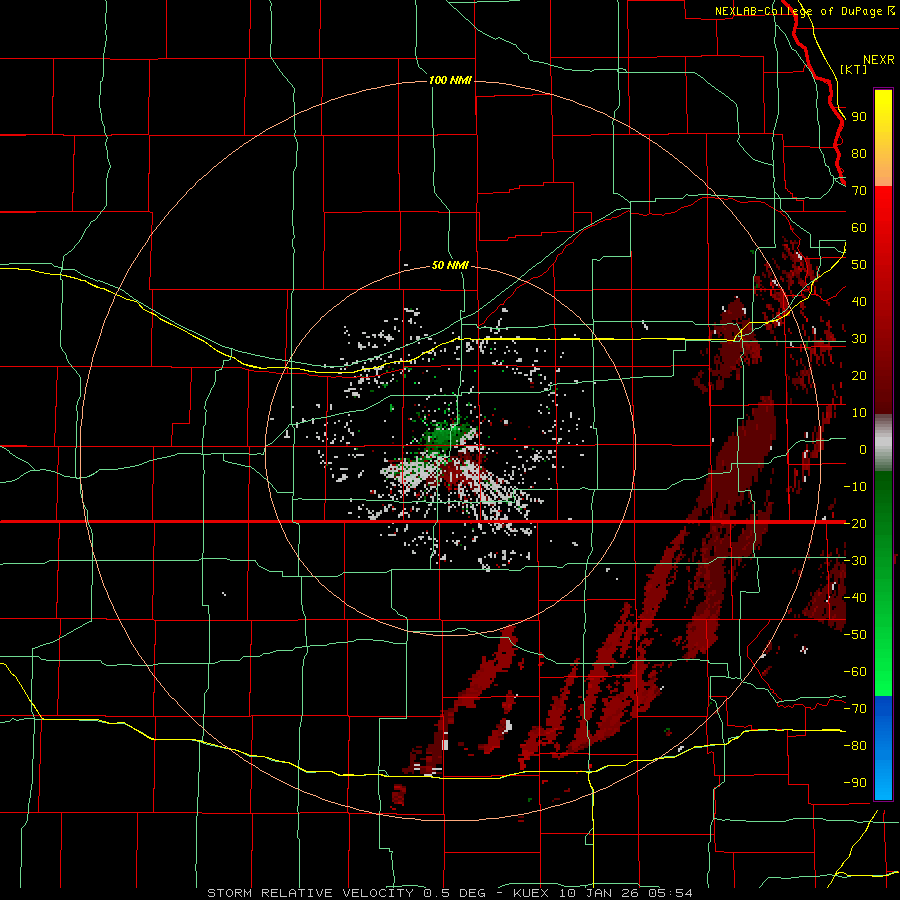Click the blue bottom segment of color bar

coord(883,747)
